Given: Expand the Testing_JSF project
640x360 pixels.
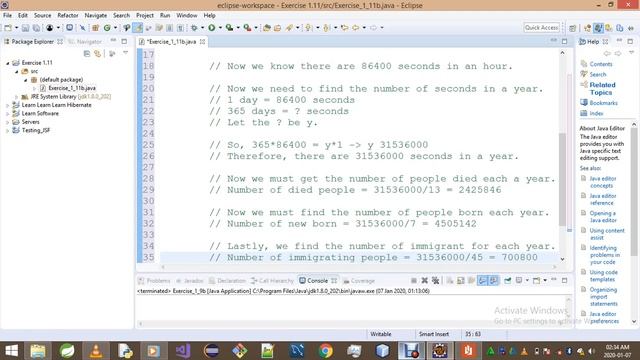Looking at the screenshot, I should point(7,131).
